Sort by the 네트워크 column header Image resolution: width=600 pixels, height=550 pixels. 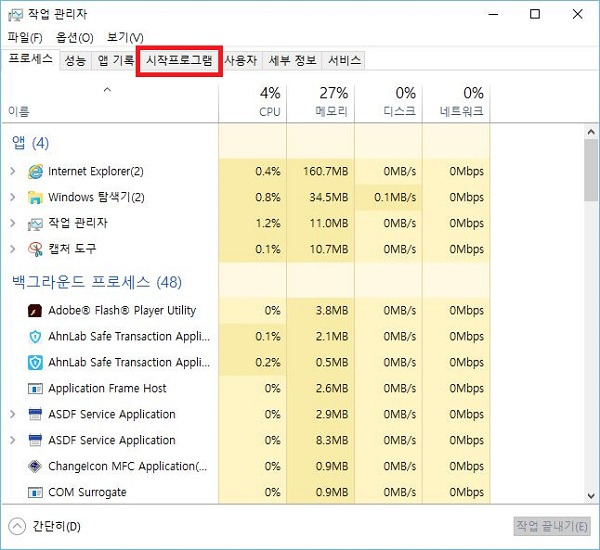coord(456,103)
